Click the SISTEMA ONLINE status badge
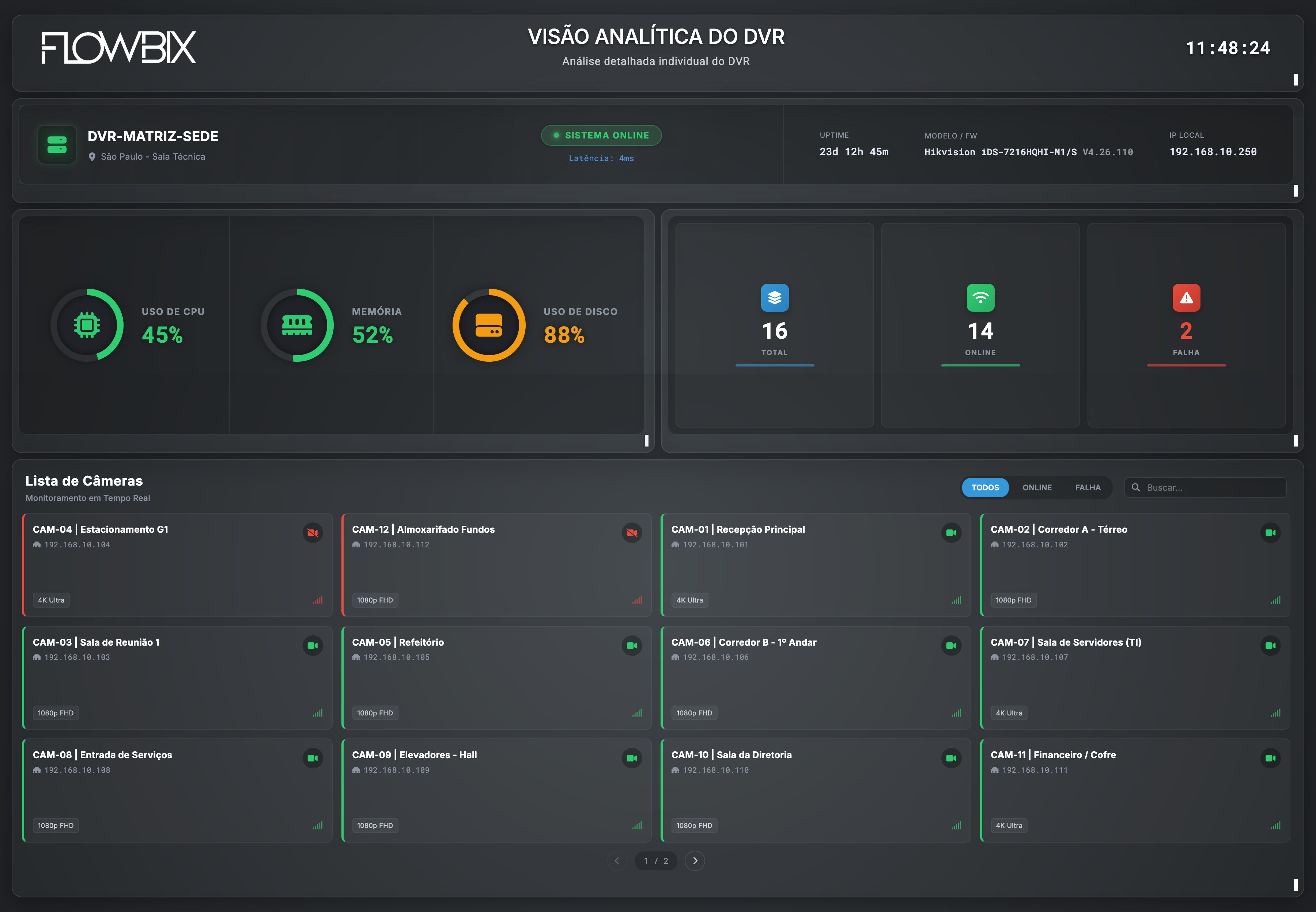Viewport: 1316px width, 912px height. pos(601,136)
